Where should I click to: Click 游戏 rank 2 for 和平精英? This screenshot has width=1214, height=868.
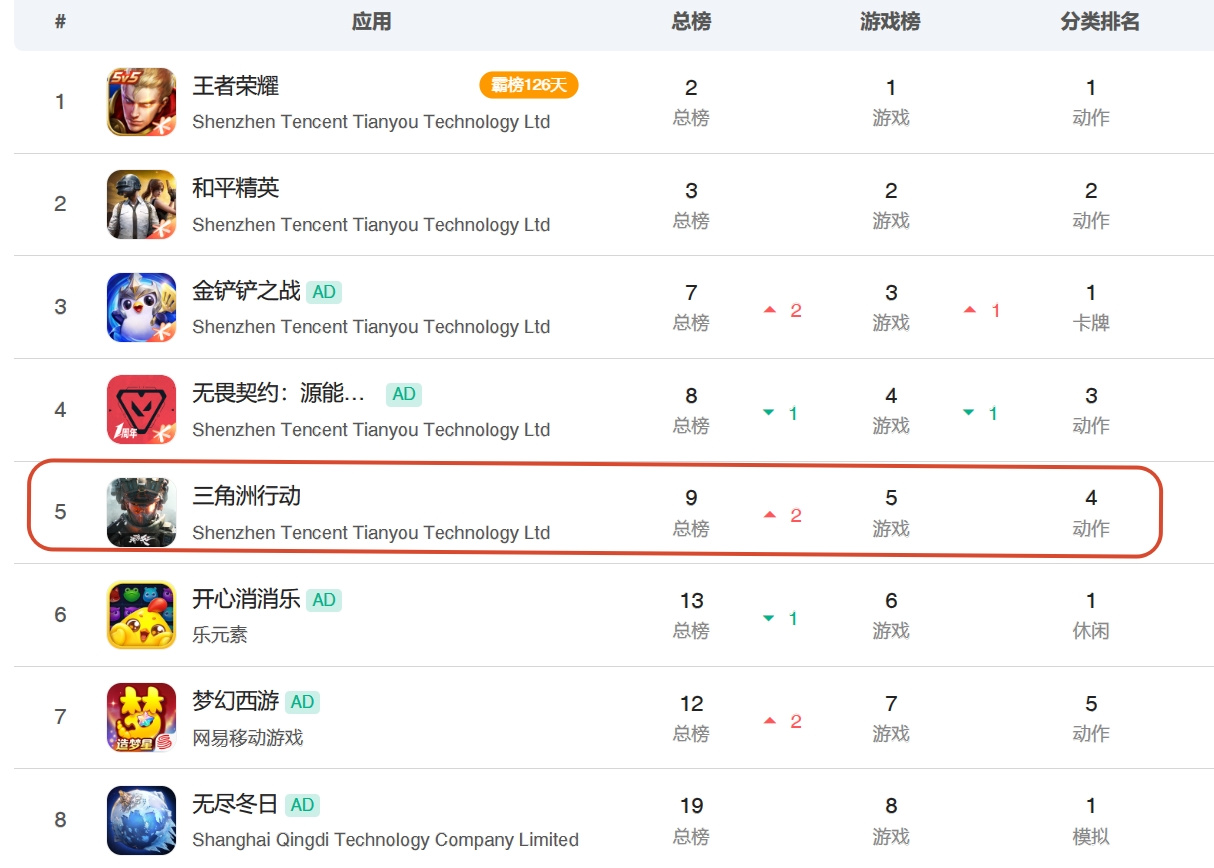point(891,204)
